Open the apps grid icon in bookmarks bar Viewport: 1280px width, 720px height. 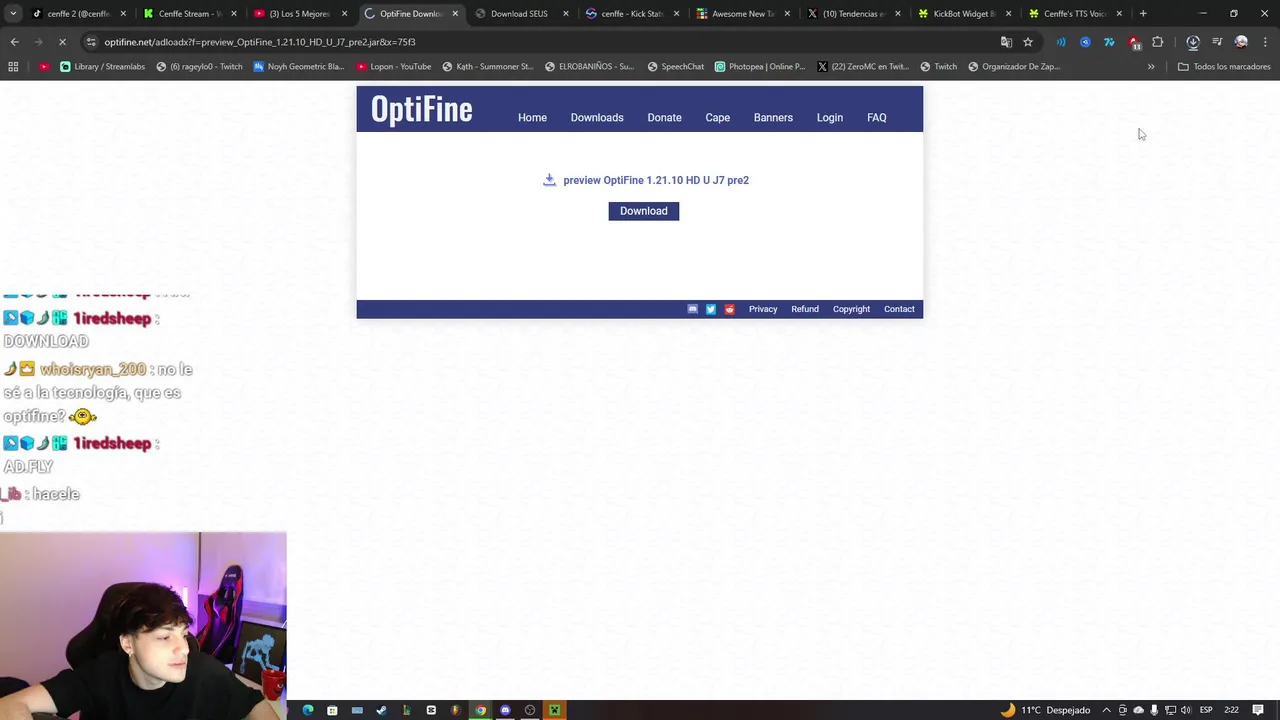13,67
